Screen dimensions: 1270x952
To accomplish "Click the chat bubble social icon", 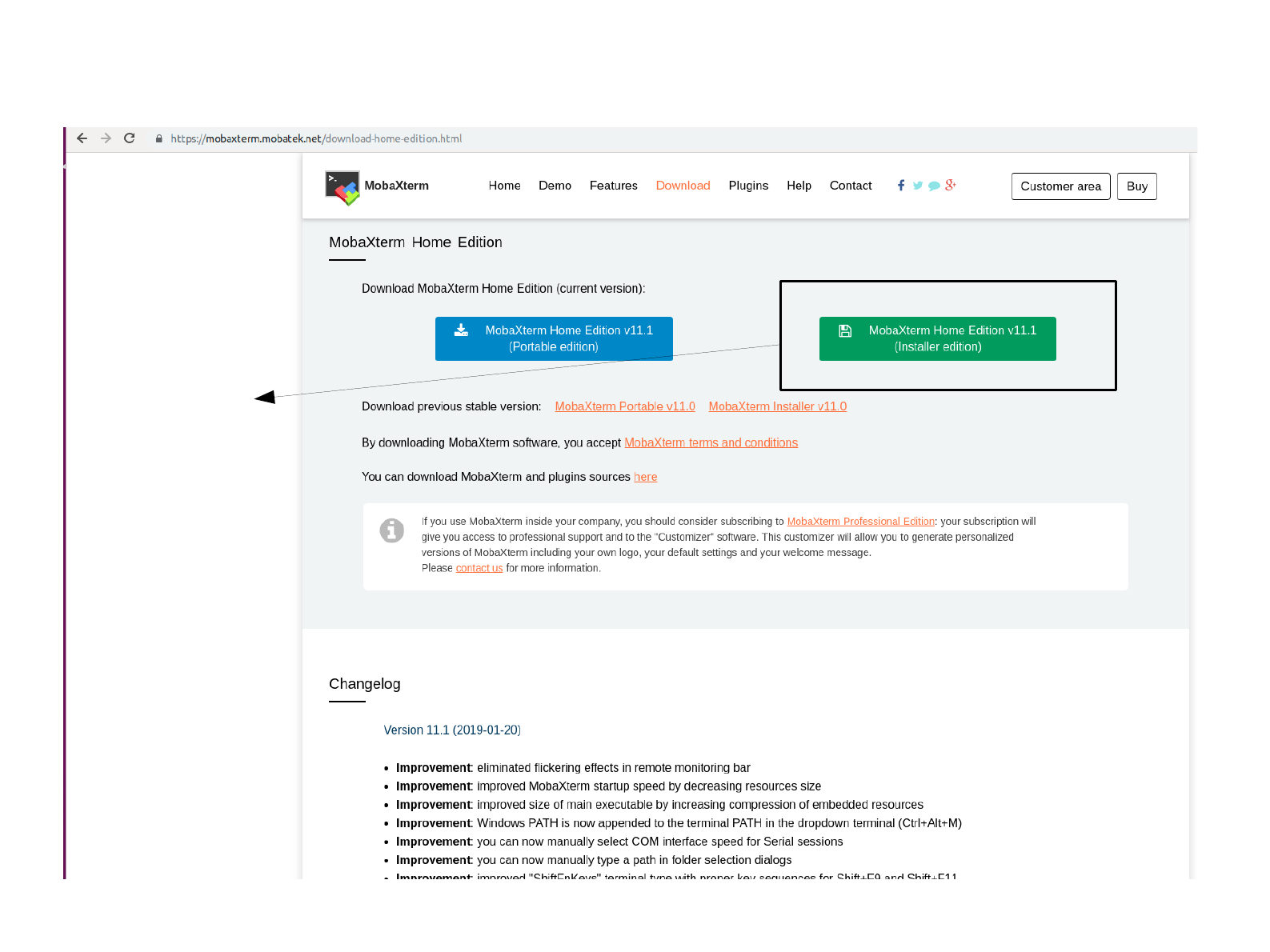I will point(934,186).
